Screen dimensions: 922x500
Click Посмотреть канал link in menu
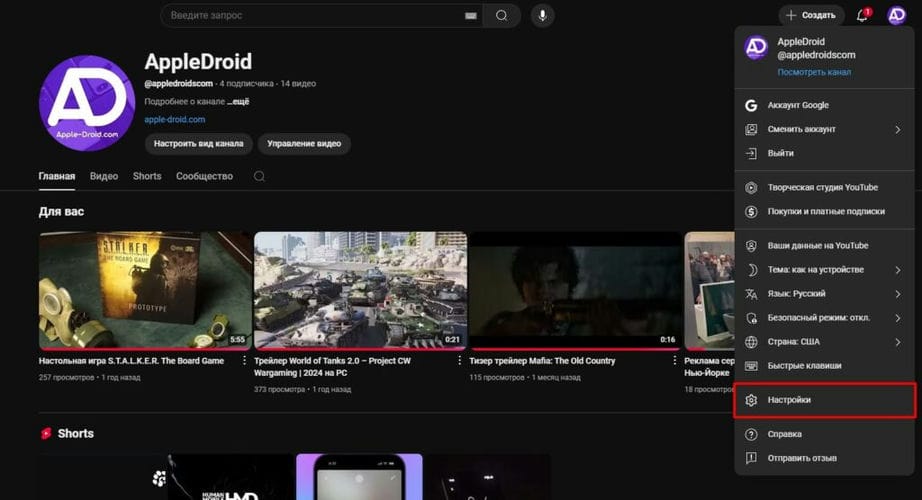[x=814, y=72]
